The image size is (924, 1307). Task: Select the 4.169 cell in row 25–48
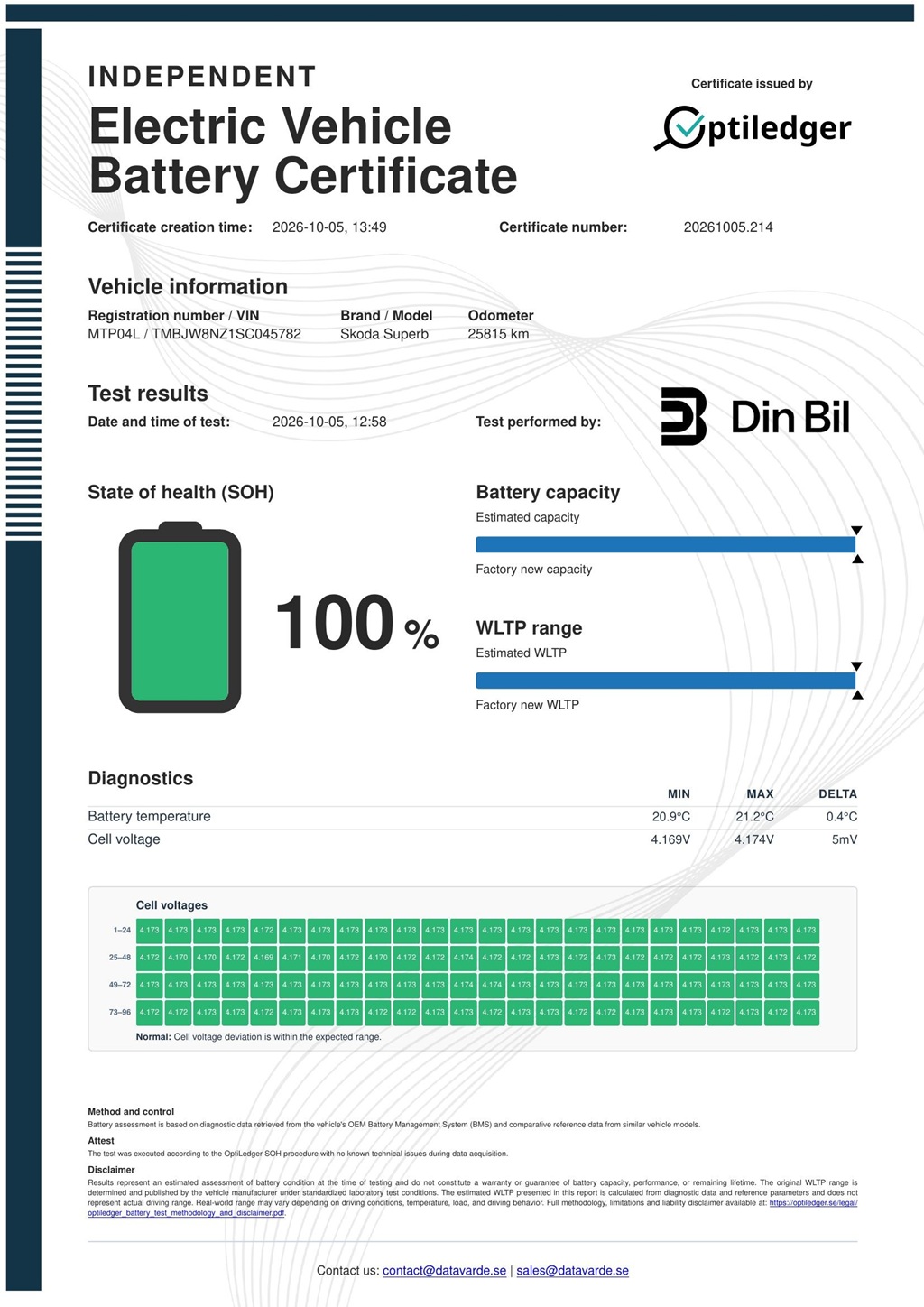[x=263, y=958]
